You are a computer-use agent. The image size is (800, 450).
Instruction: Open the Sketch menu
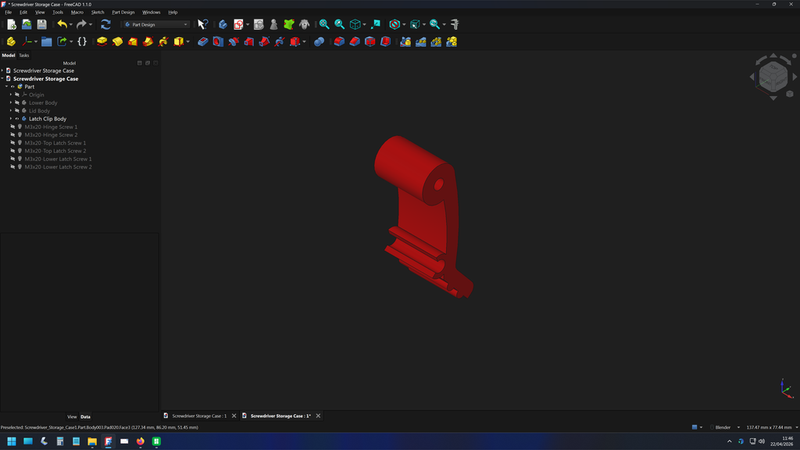point(97,12)
